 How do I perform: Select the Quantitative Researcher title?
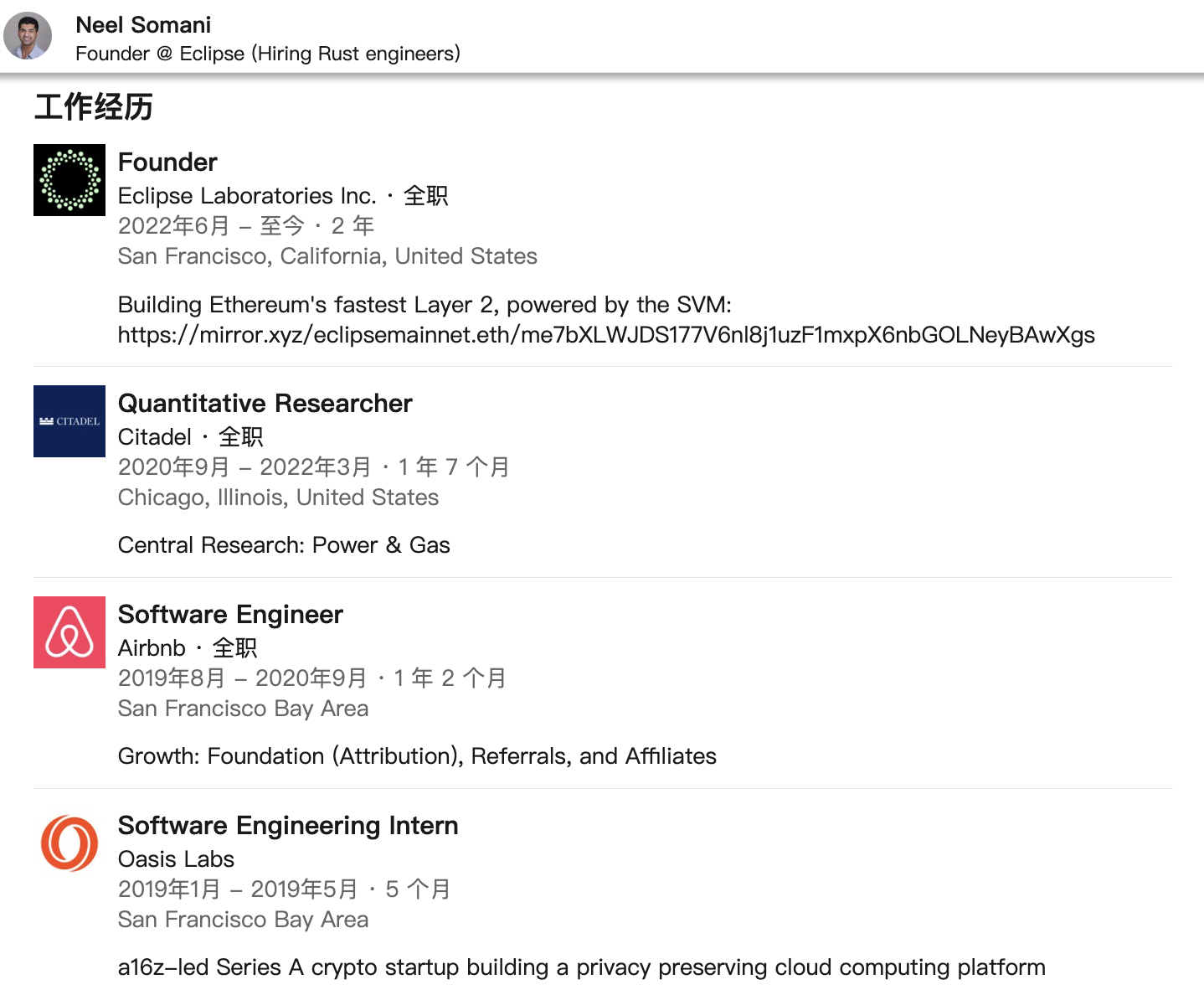[x=265, y=403]
